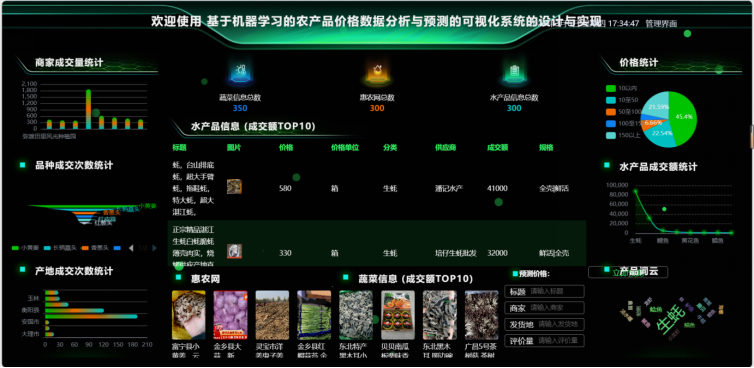Toggle the 10至50 pie legend item
Viewport: 754px width, 368px height.
click(622, 100)
